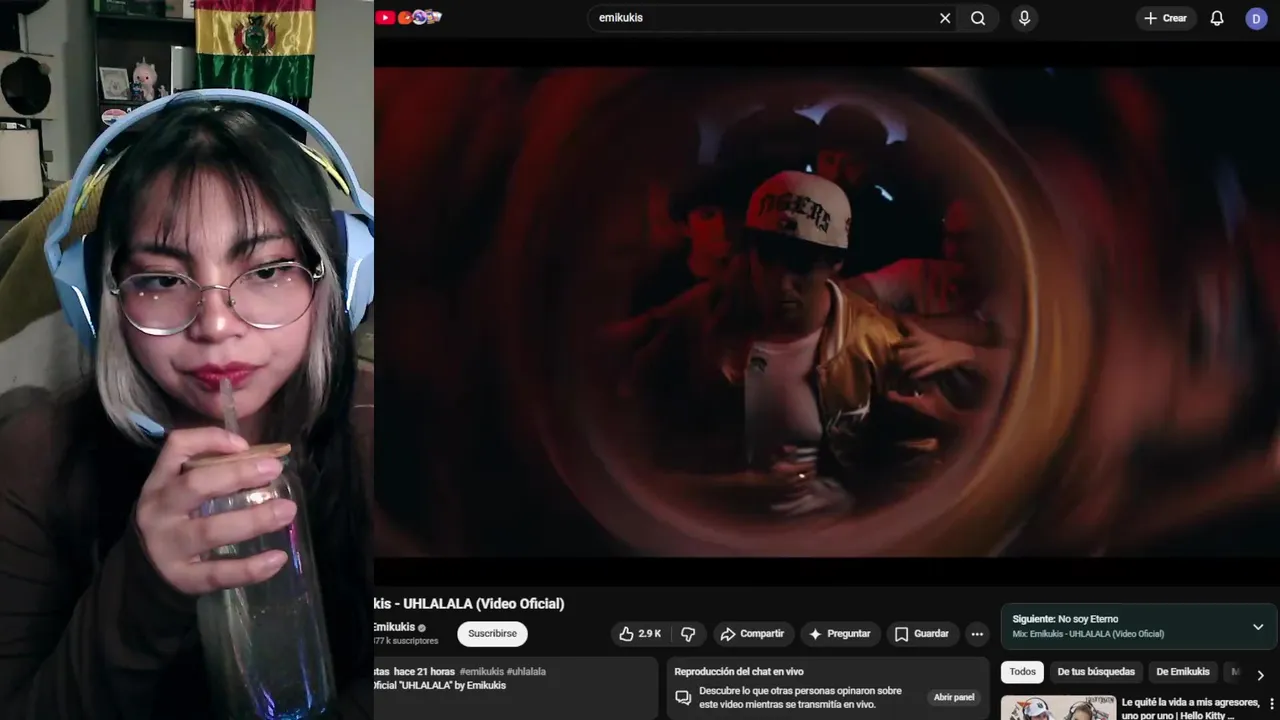1280x720 pixels.
Task: Select the Todos filter chip
Action: (1022, 672)
